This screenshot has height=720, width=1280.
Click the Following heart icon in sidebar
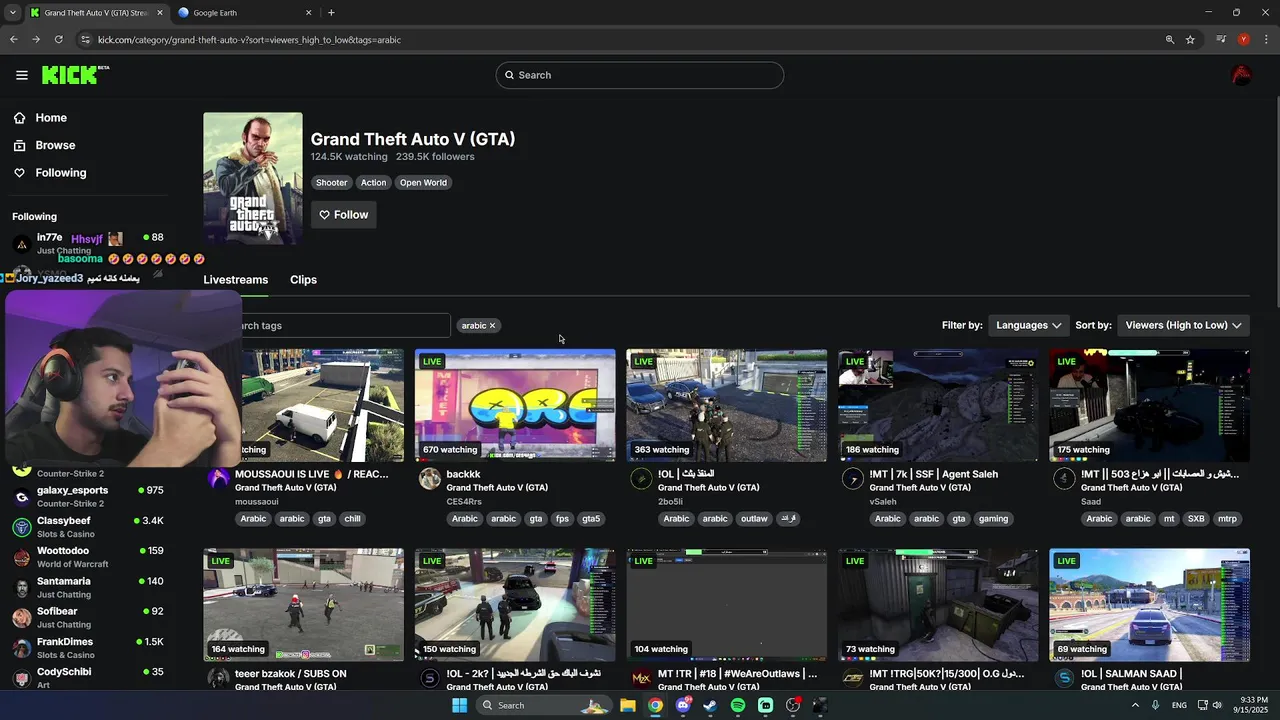pyautogui.click(x=19, y=173)
